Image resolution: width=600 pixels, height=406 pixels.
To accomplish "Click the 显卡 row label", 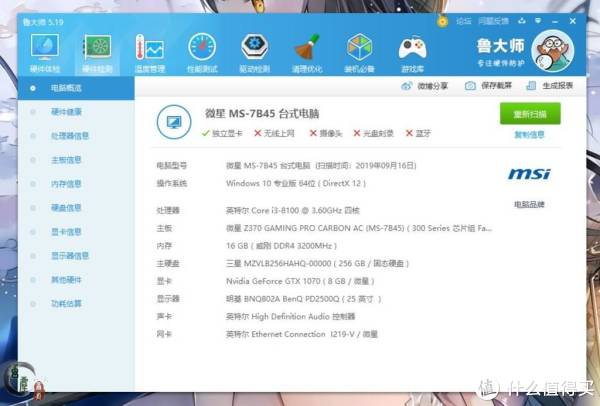I will click(x=164, y=281).
